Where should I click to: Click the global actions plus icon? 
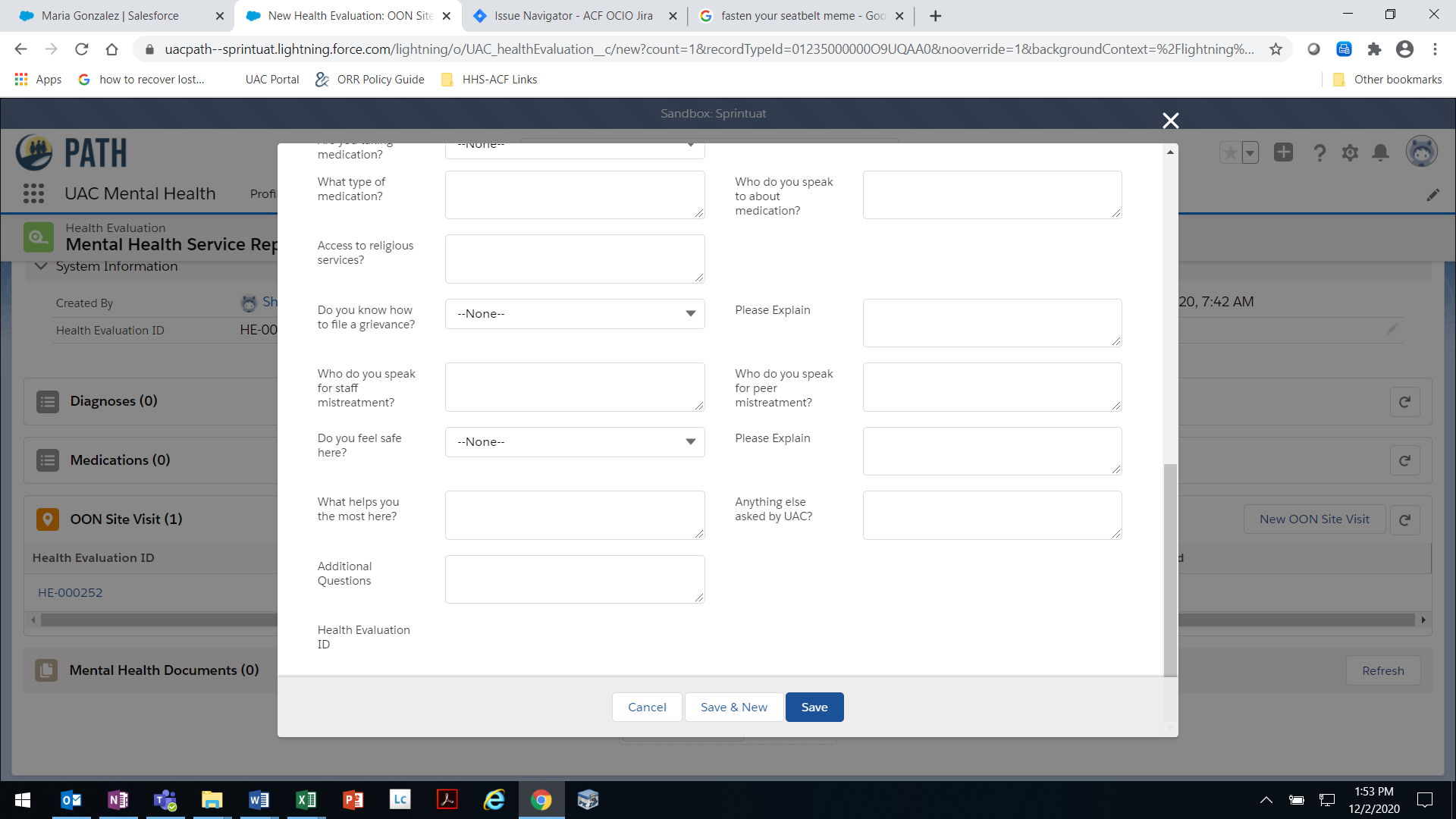pyautogui.click(x=1283, y=152)
